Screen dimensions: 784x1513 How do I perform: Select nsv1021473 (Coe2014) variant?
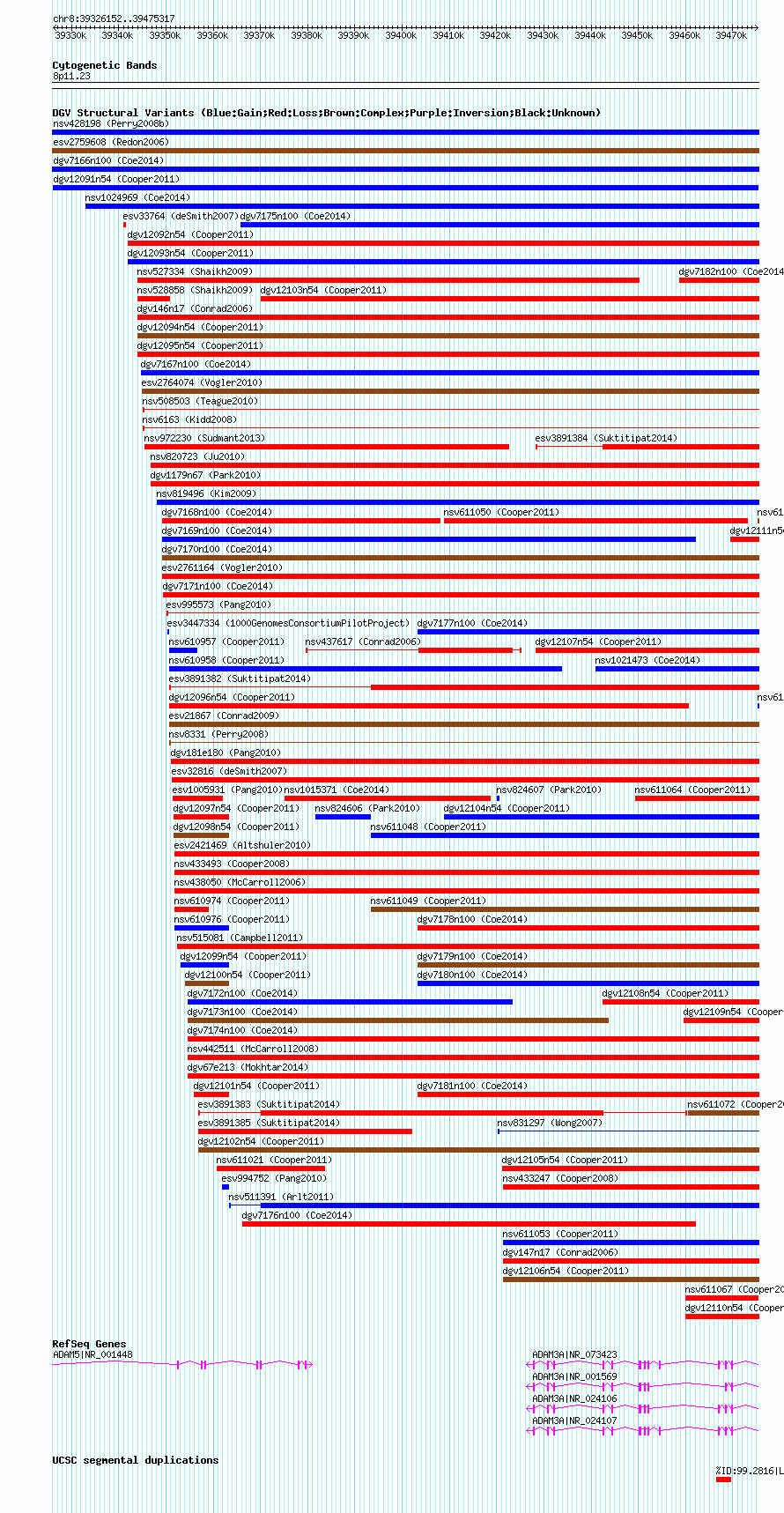[x=647, y=660]
